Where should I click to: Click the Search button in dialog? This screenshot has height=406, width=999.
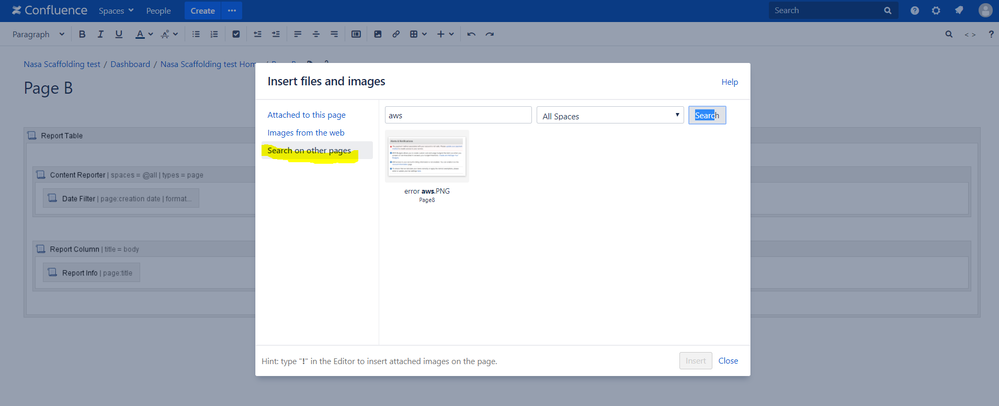pyautogui.click(x=707, y=115)
